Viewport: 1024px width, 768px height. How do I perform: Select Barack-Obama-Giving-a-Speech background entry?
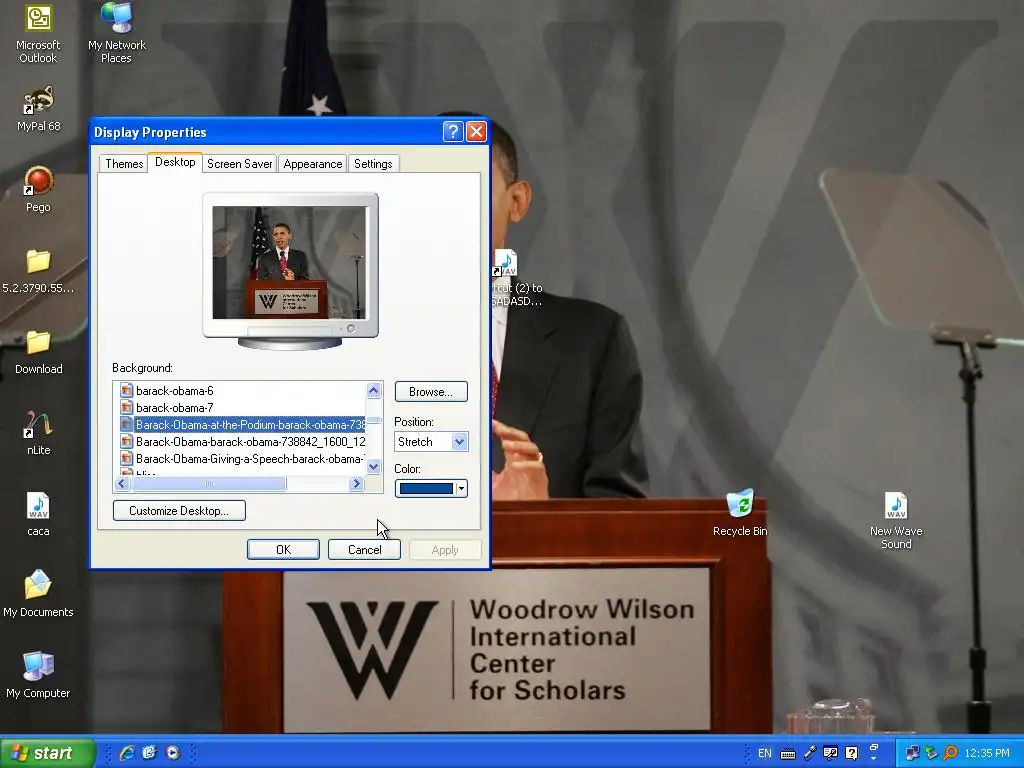[242, 458]
